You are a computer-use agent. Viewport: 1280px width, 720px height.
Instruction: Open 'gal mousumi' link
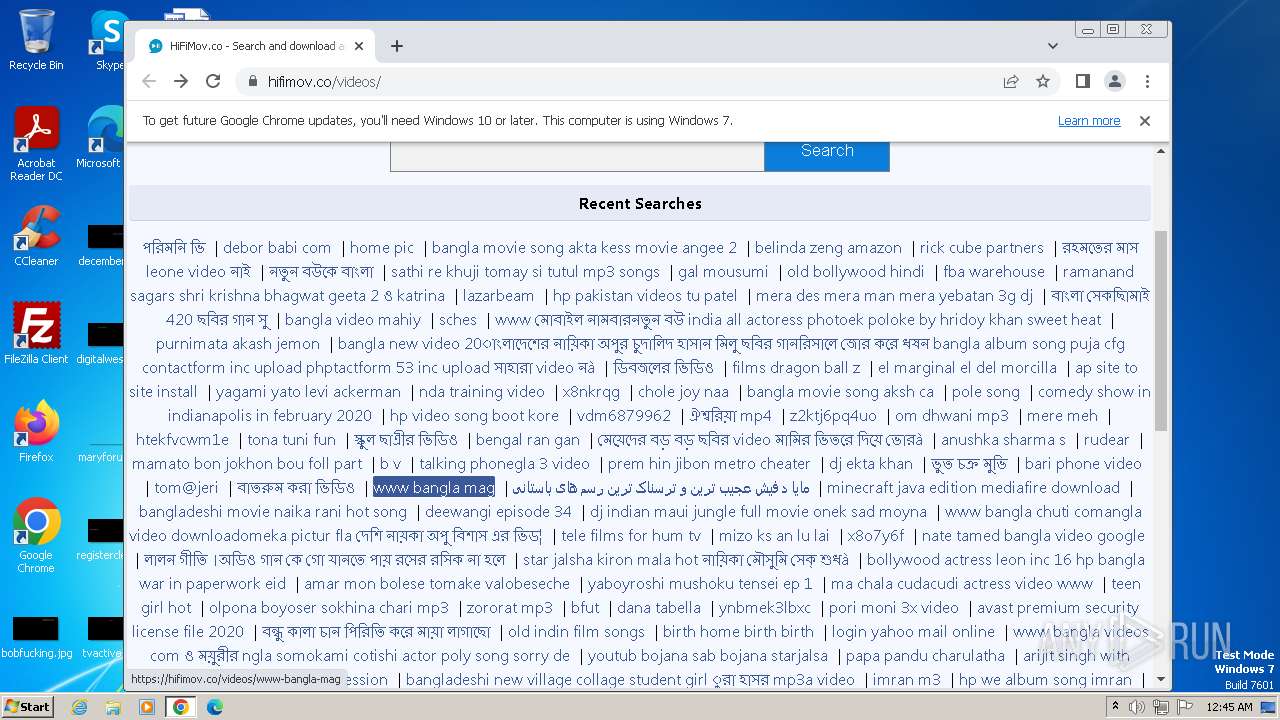(723, 272)
